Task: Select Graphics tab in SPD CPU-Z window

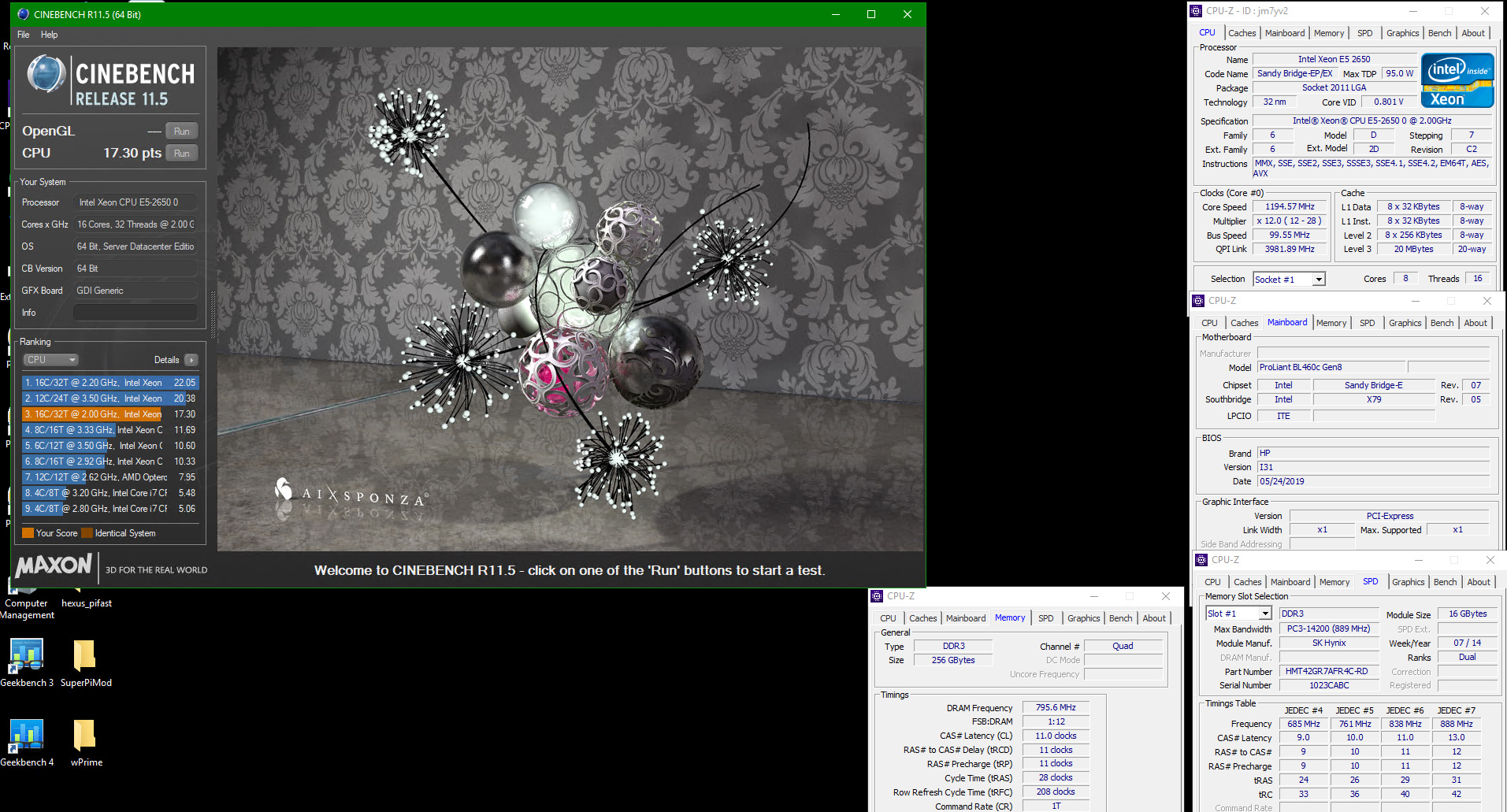Action: (1408, 582)
